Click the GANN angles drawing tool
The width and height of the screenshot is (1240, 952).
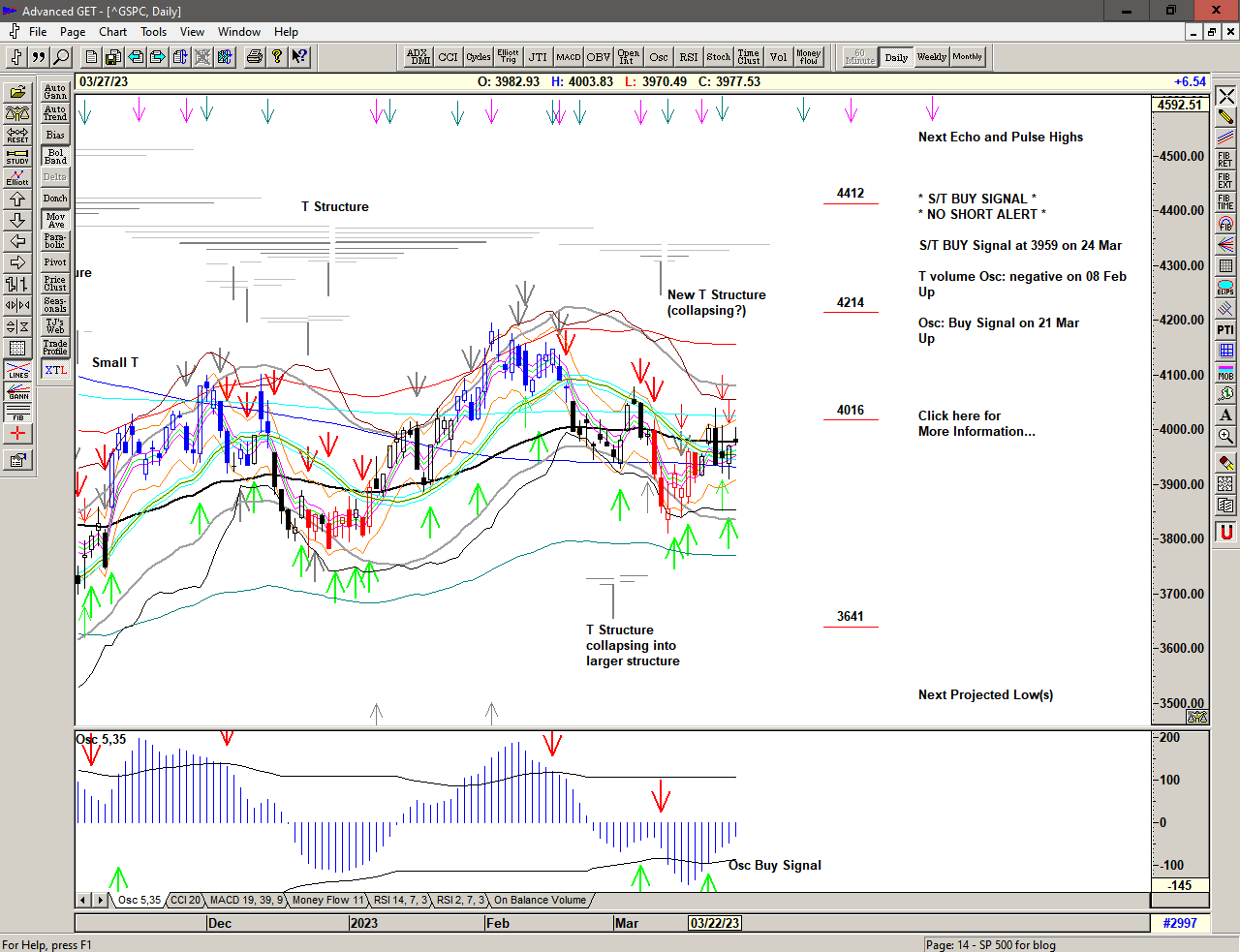click(x=17, y=390)
